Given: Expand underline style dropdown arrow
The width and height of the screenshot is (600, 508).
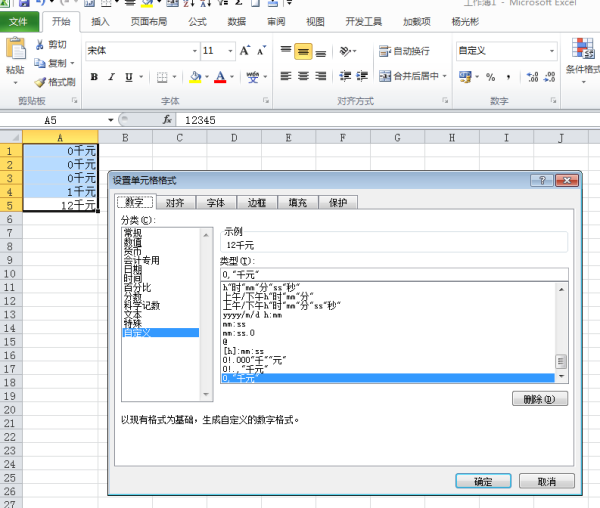Looking at the screenshot, I should (141, 77).
